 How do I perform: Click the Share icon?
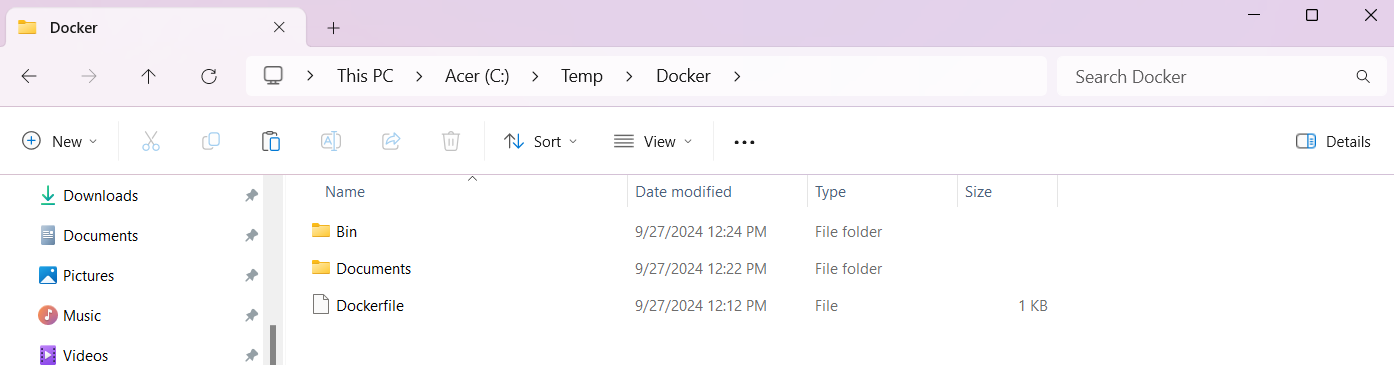pos(391,141)
